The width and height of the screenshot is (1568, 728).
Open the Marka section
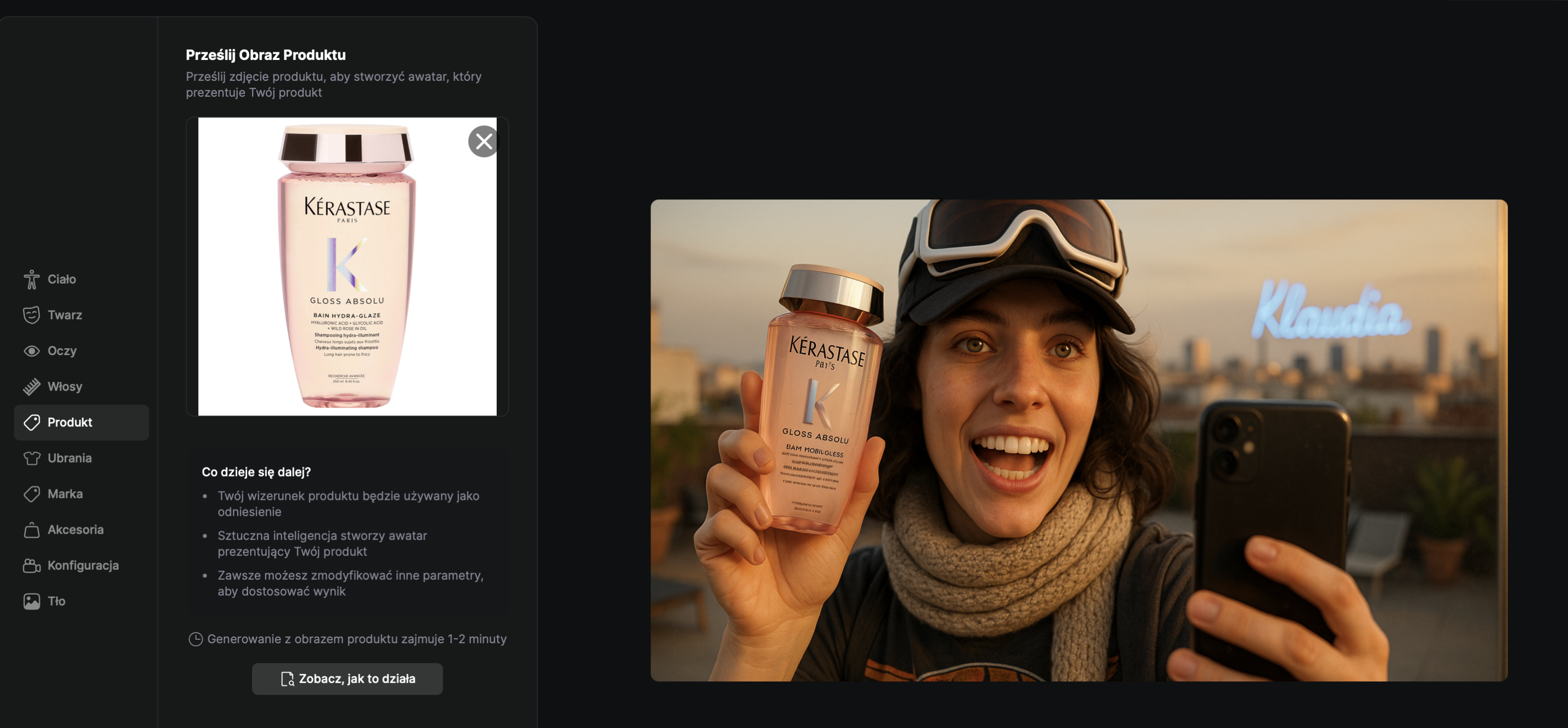[81, 494]
